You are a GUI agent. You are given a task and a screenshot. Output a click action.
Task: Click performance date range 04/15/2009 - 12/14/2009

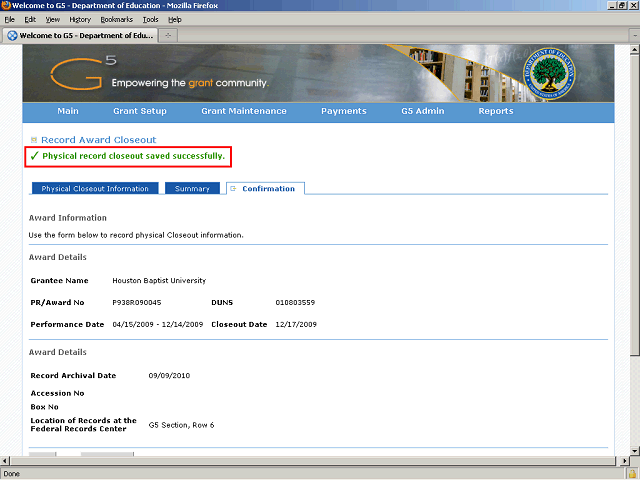(x=158, y=324)
